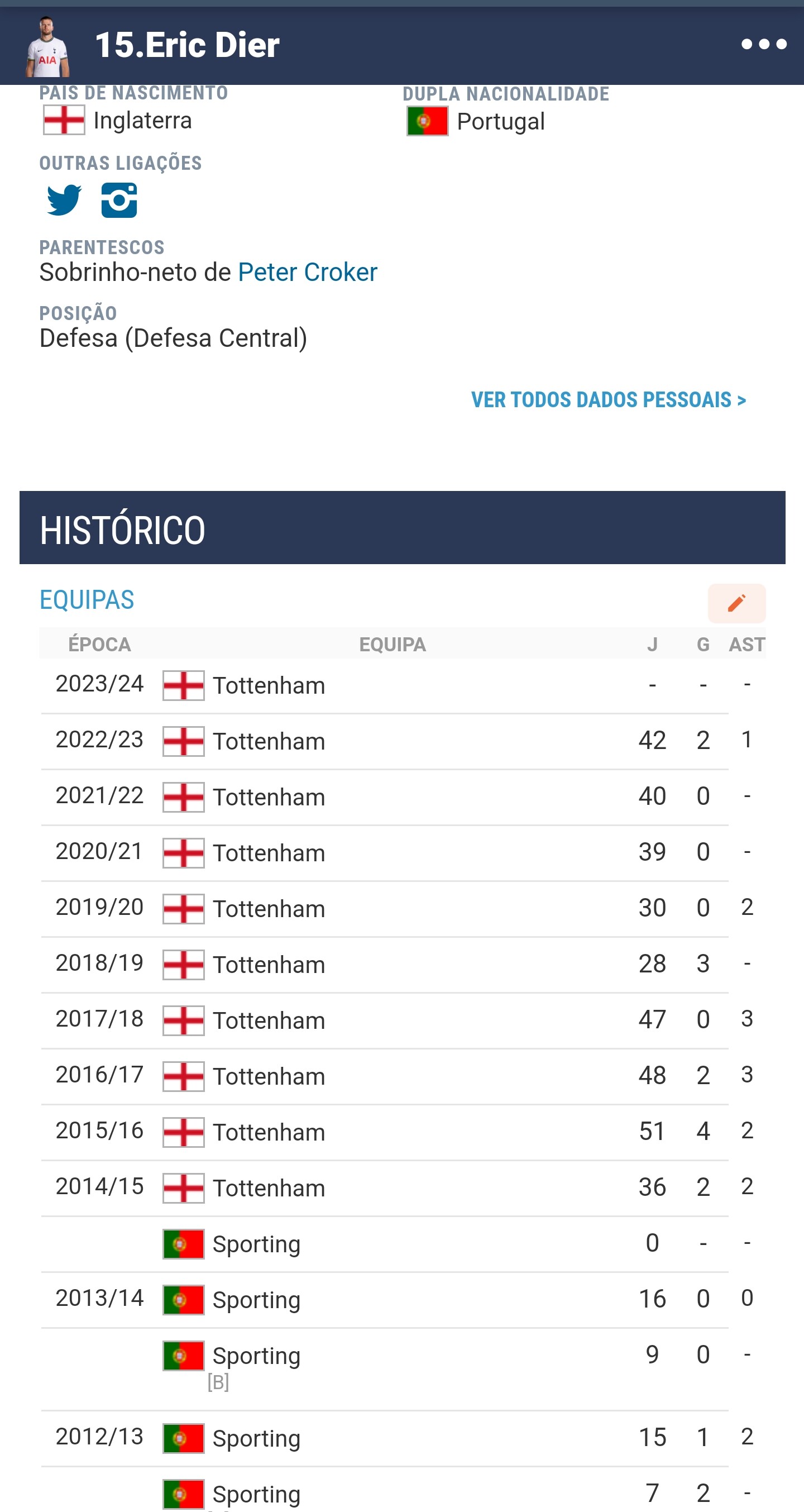Screen dimensions: 804x1512
Task: Select the Histórico section header
Action: tap(123, 530)
